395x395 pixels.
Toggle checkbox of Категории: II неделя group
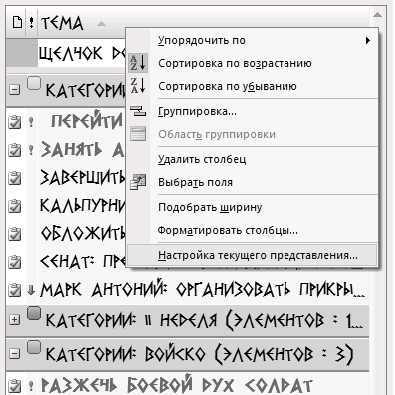tap(34, 314)
